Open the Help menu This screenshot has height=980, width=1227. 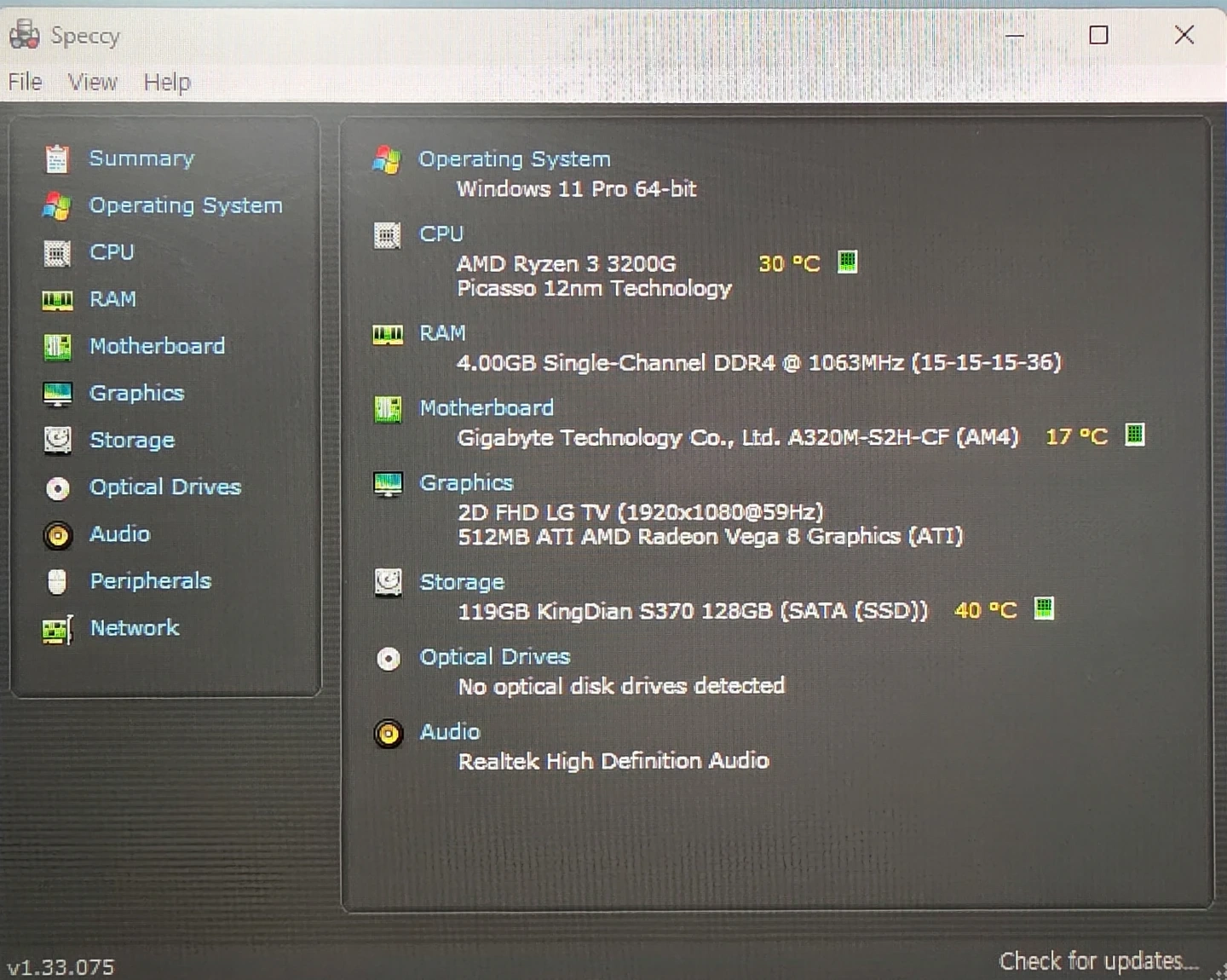166,82
